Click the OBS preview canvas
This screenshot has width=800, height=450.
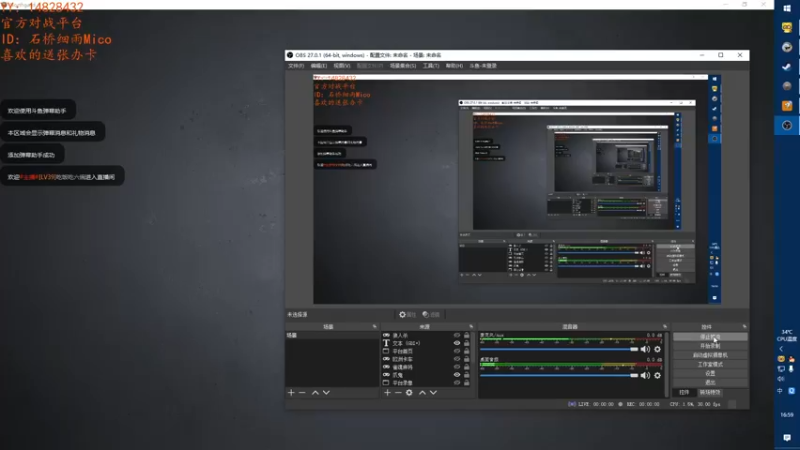pos(517,189)
